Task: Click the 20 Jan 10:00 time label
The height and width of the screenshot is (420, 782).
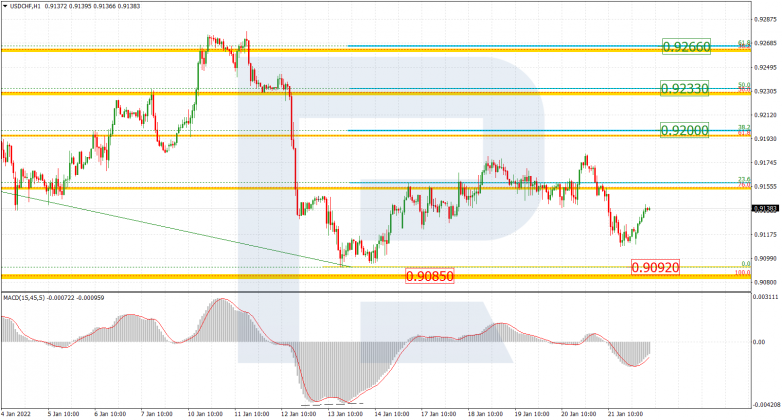Action: 579,414
